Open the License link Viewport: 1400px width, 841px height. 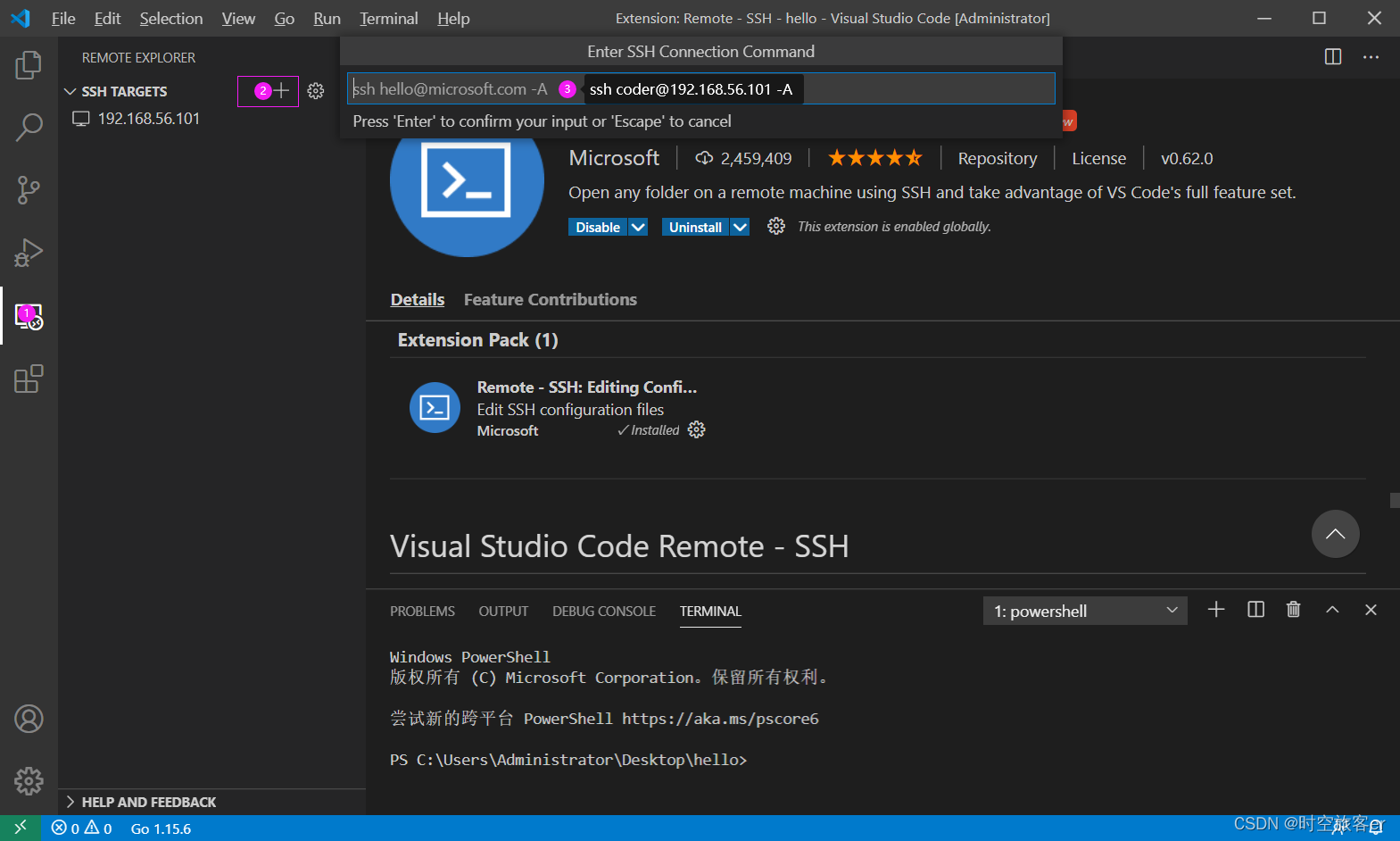pos(1098,158)
